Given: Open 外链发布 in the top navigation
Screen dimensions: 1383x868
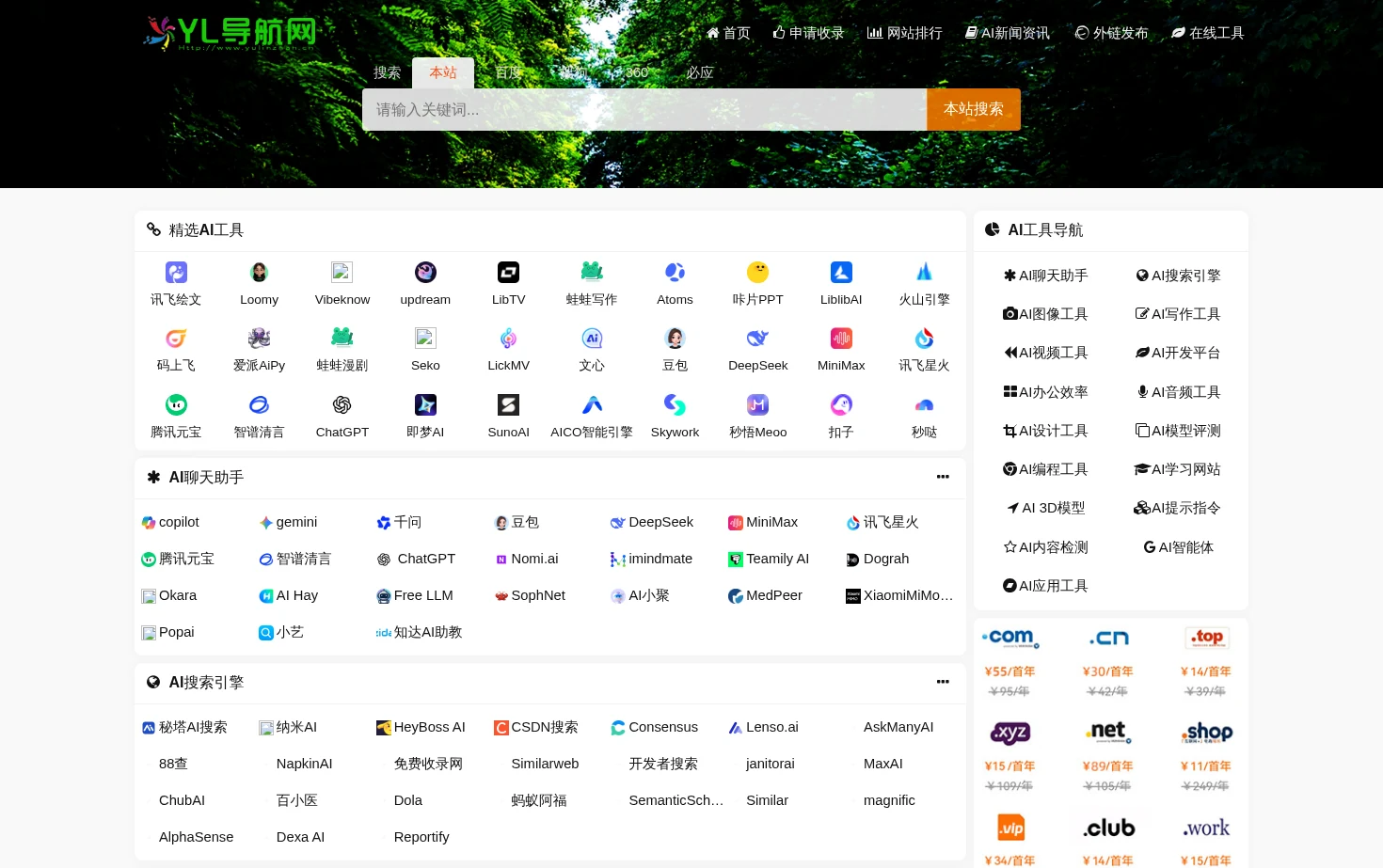Looking at the screenshot, I should tap(1111, 33).
